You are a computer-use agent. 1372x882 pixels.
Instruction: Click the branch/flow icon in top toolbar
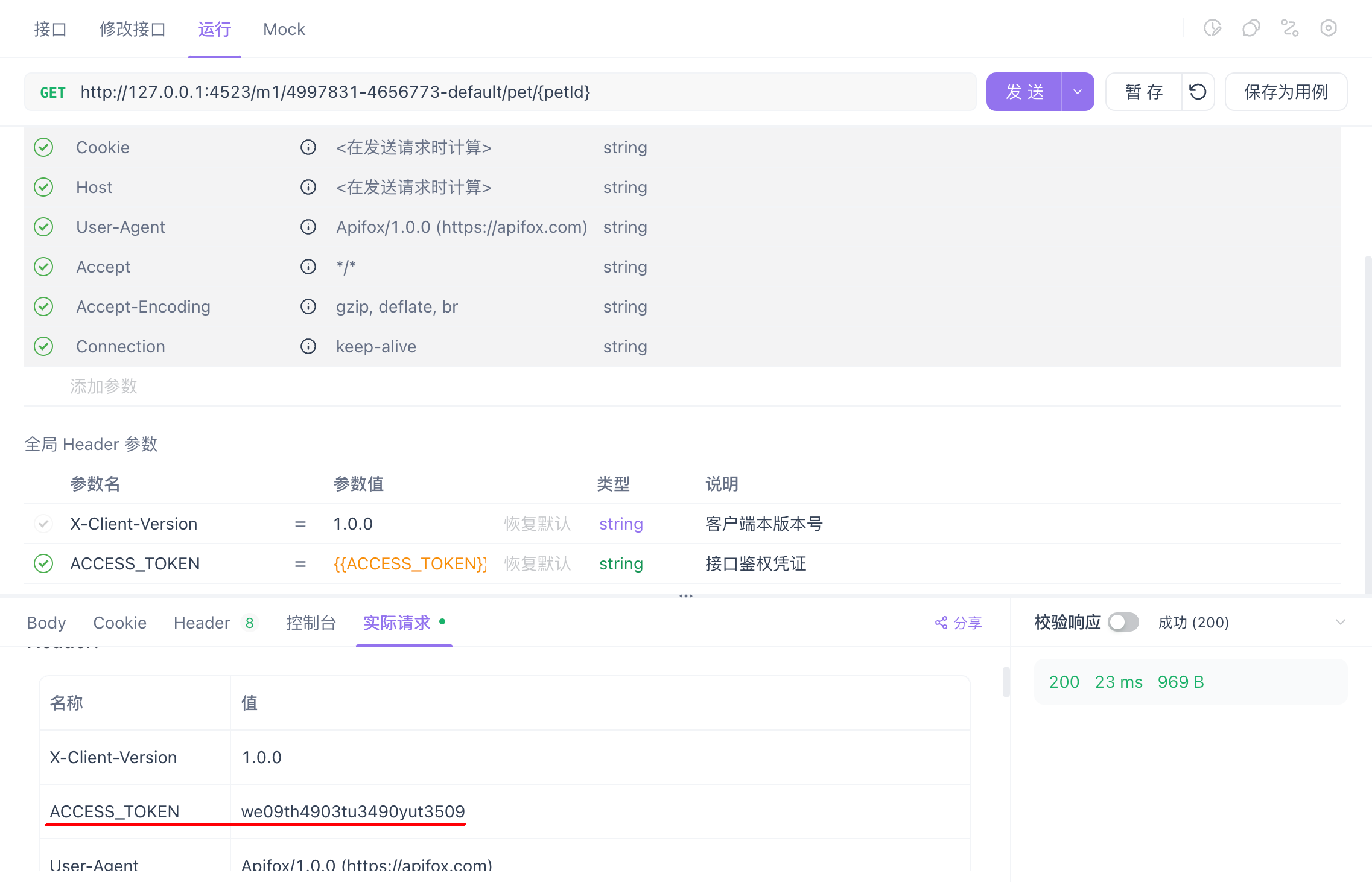pos(1290,28)
